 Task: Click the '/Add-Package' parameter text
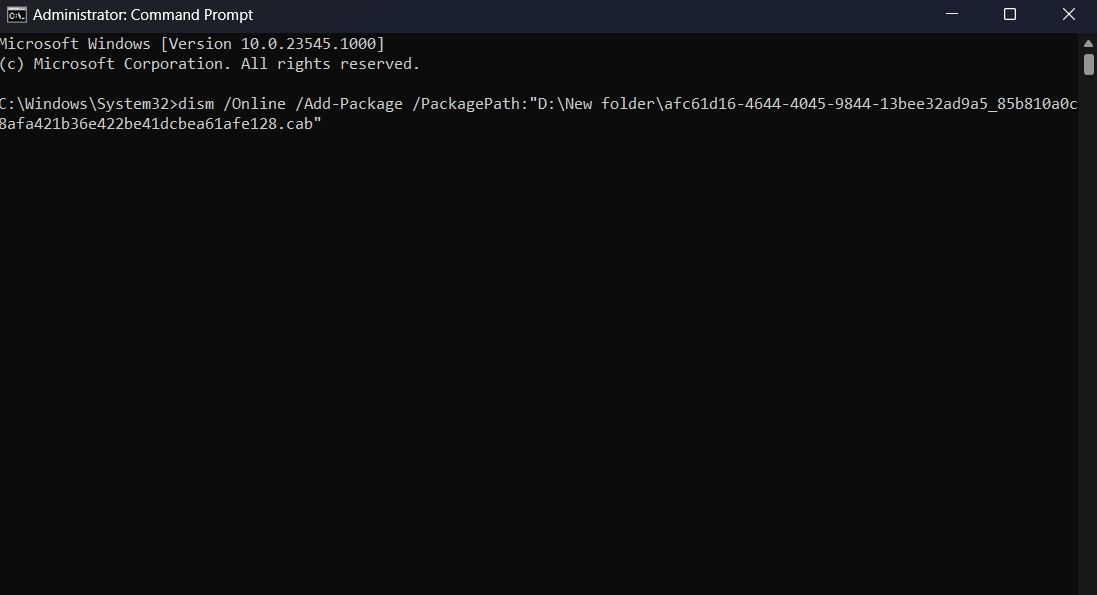345,103
